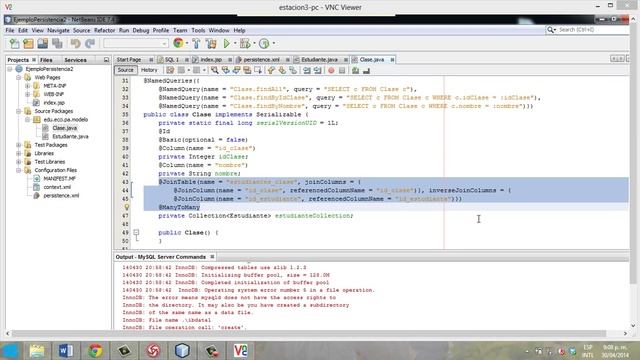The width and height of the screenshot is (640, 360).
Task: Open the Refactor menu
Action: point(104,30)
